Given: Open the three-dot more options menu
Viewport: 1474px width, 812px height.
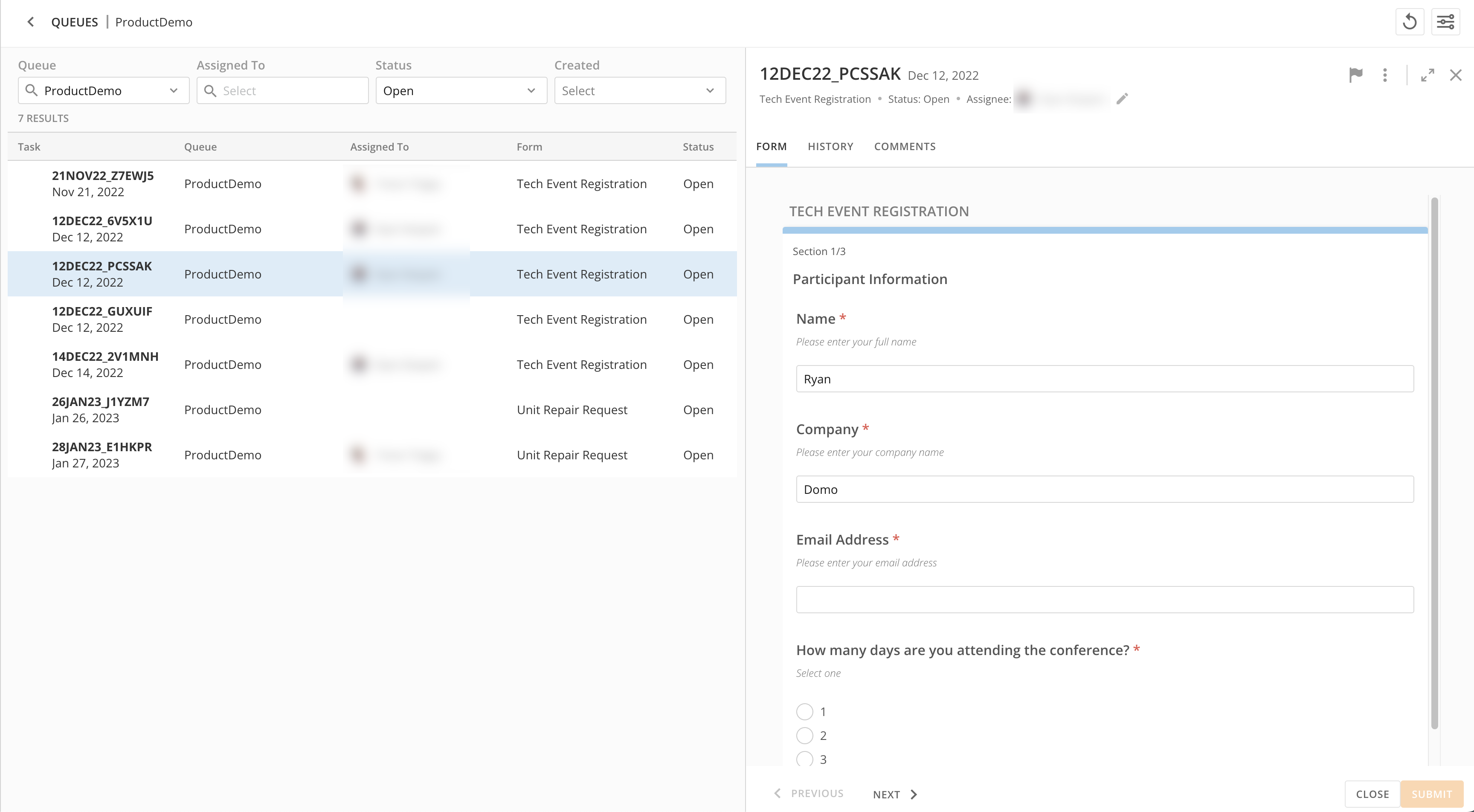Looking at the screenshot, I should [x=1385, y=75].
